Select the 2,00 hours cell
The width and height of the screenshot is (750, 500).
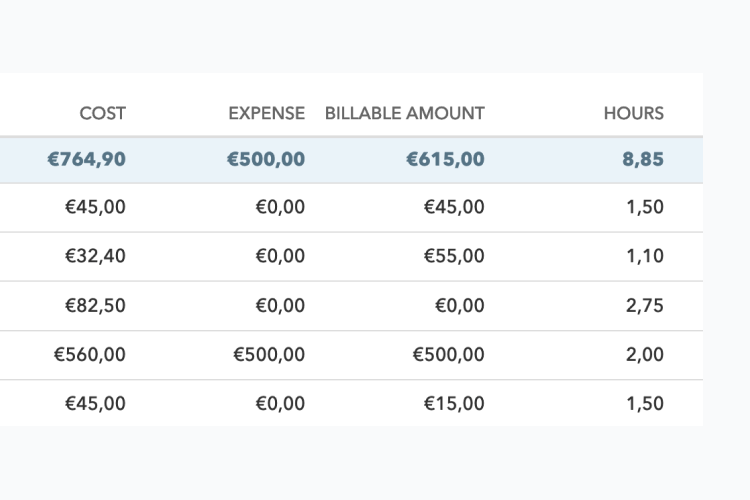[x=645, y=354]
